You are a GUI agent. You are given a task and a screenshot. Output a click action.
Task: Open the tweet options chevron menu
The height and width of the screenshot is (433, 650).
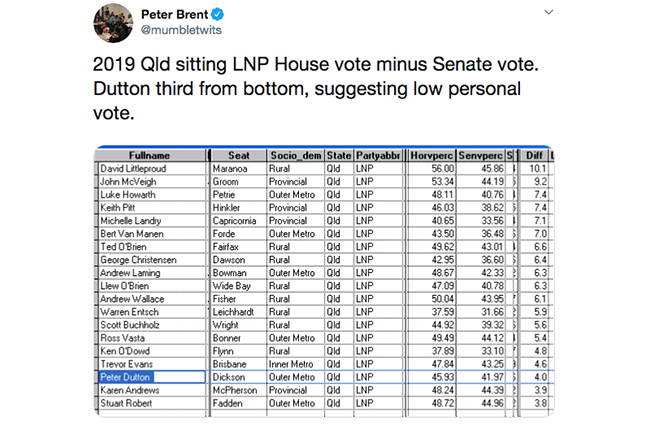[x=548, y=12]
